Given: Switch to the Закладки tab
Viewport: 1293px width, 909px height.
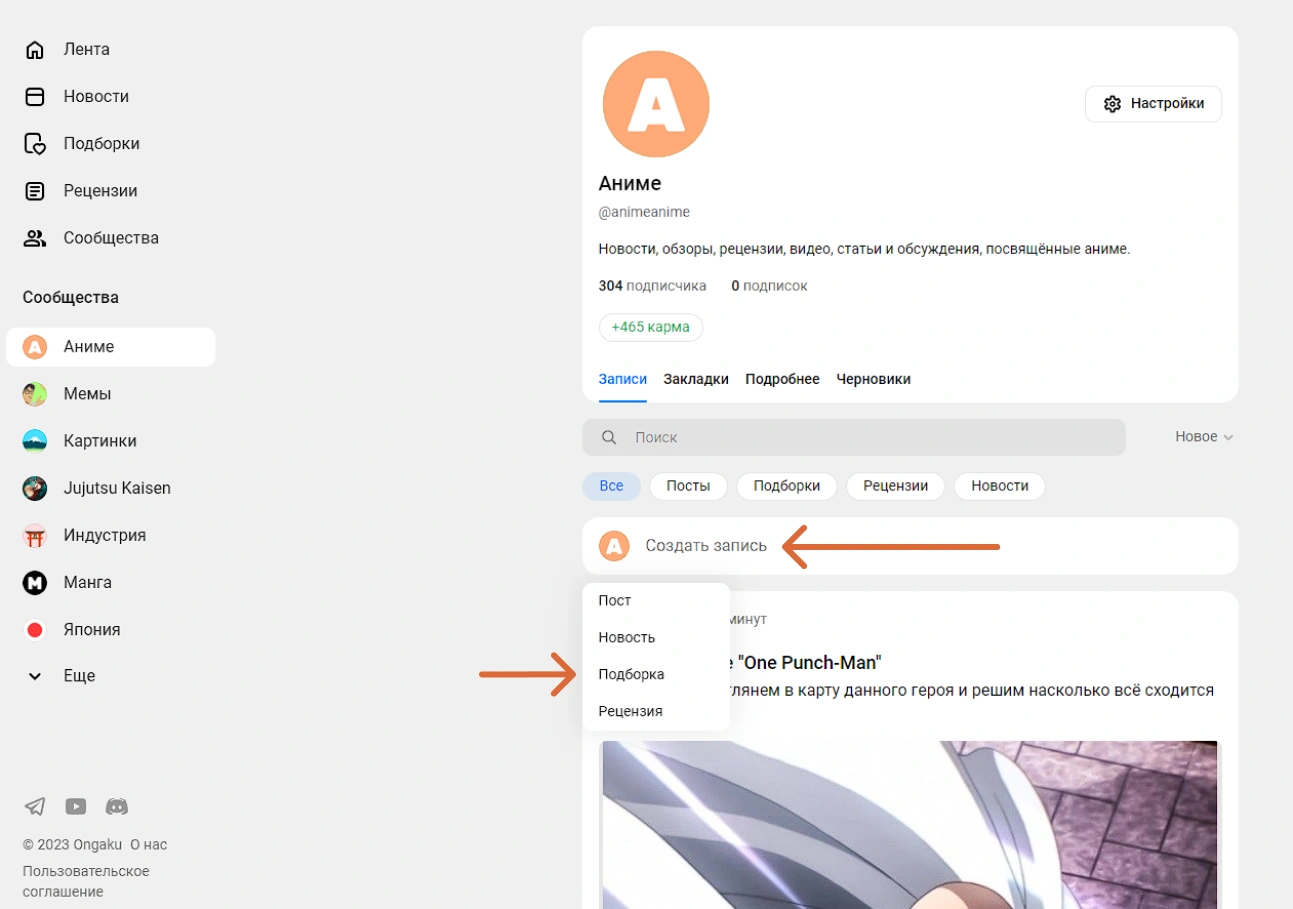Looking at the screenshot, I should point(695,379).
